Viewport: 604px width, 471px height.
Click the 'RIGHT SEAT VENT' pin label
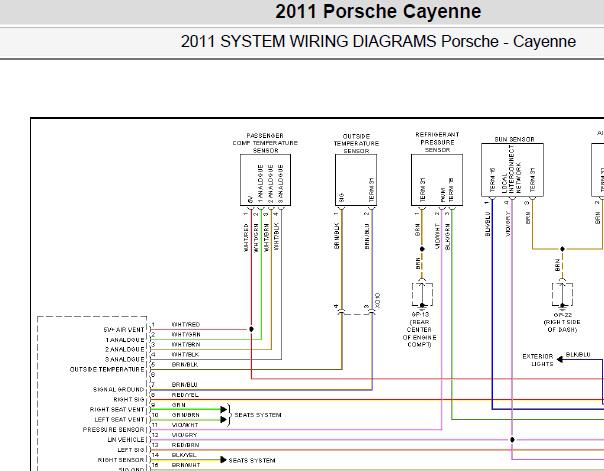[117, 410]
